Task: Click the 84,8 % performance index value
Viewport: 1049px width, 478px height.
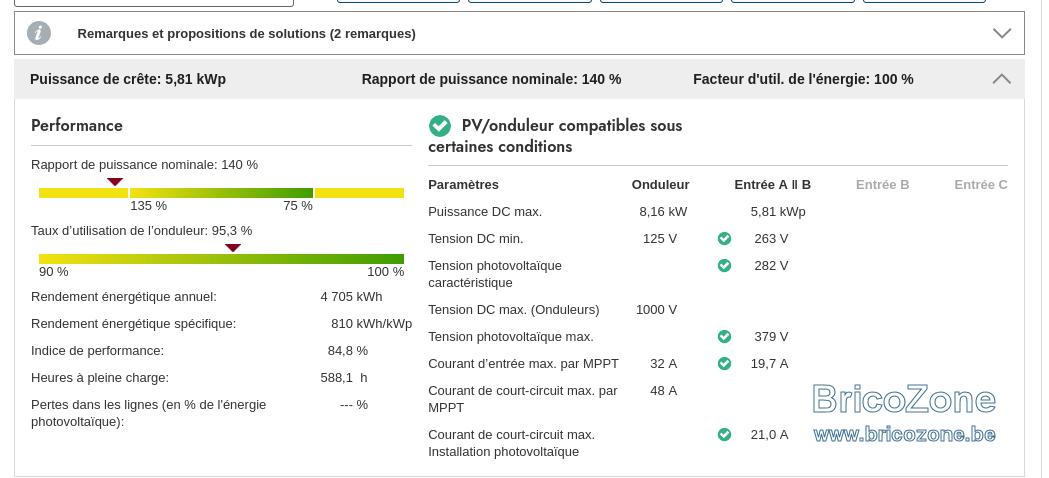Action: (348, 351)
